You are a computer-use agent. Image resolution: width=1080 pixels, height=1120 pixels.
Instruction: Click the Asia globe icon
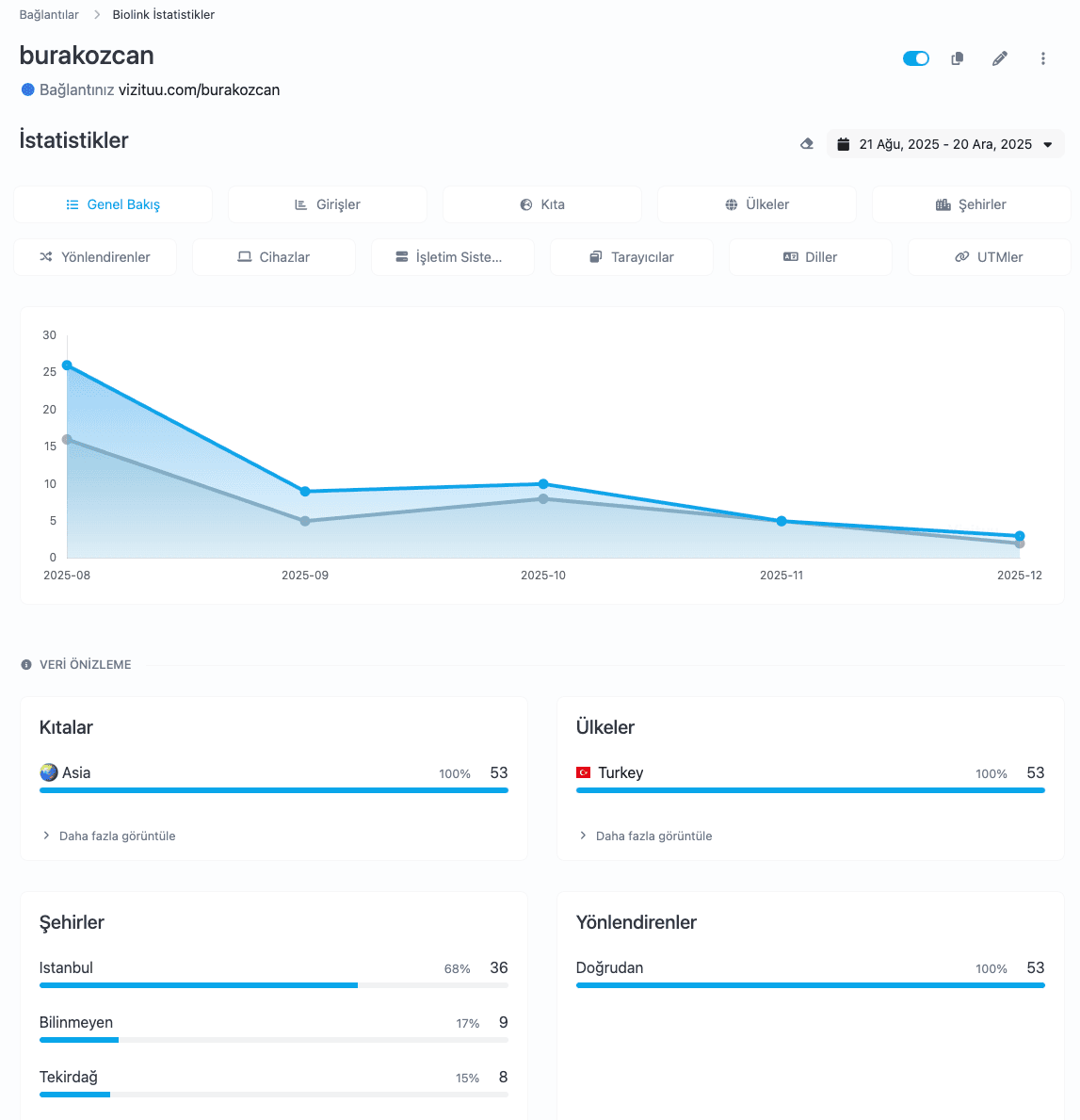click(x=49, y=772)
